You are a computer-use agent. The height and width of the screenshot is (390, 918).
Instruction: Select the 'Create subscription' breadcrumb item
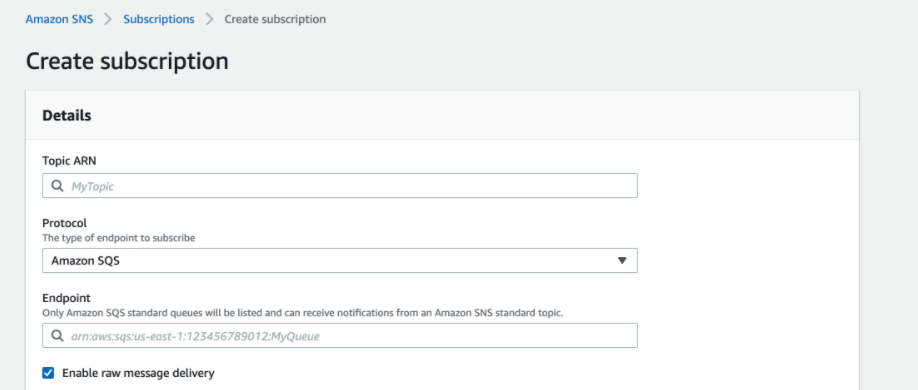coord(275,19)
